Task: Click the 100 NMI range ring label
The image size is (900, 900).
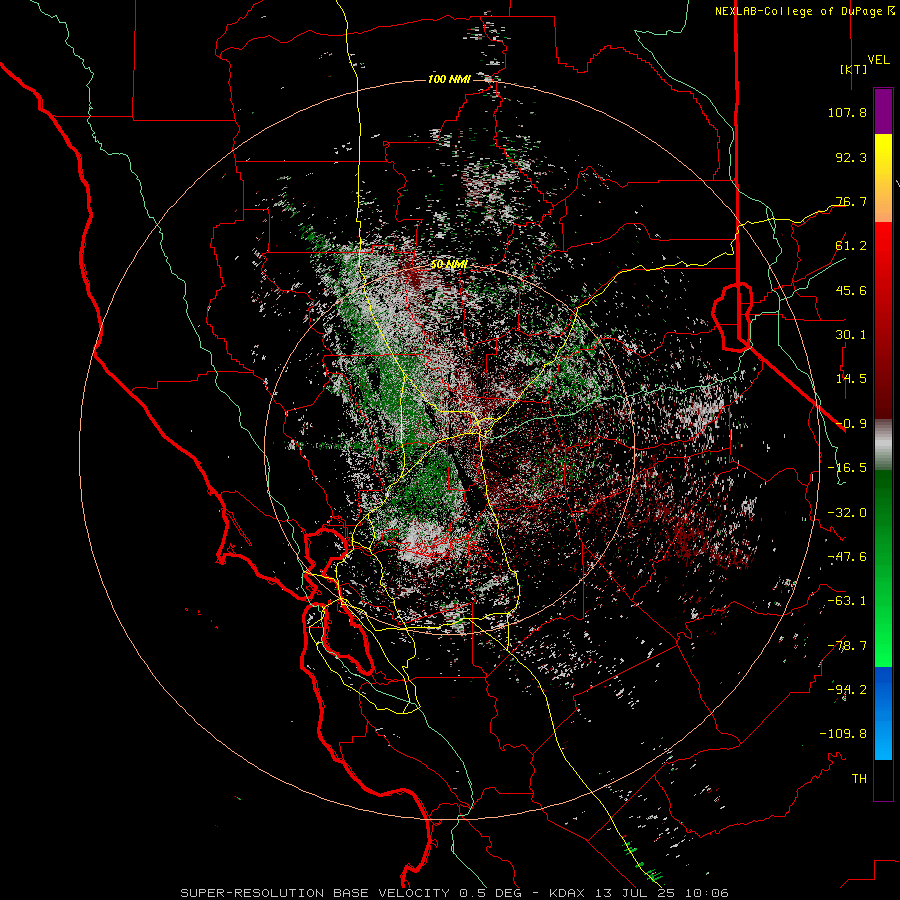Action: [x=449, y=79]
